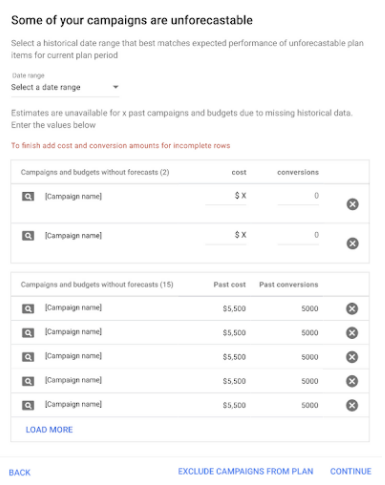Click cost field of first incomplete campaign row

226,197
